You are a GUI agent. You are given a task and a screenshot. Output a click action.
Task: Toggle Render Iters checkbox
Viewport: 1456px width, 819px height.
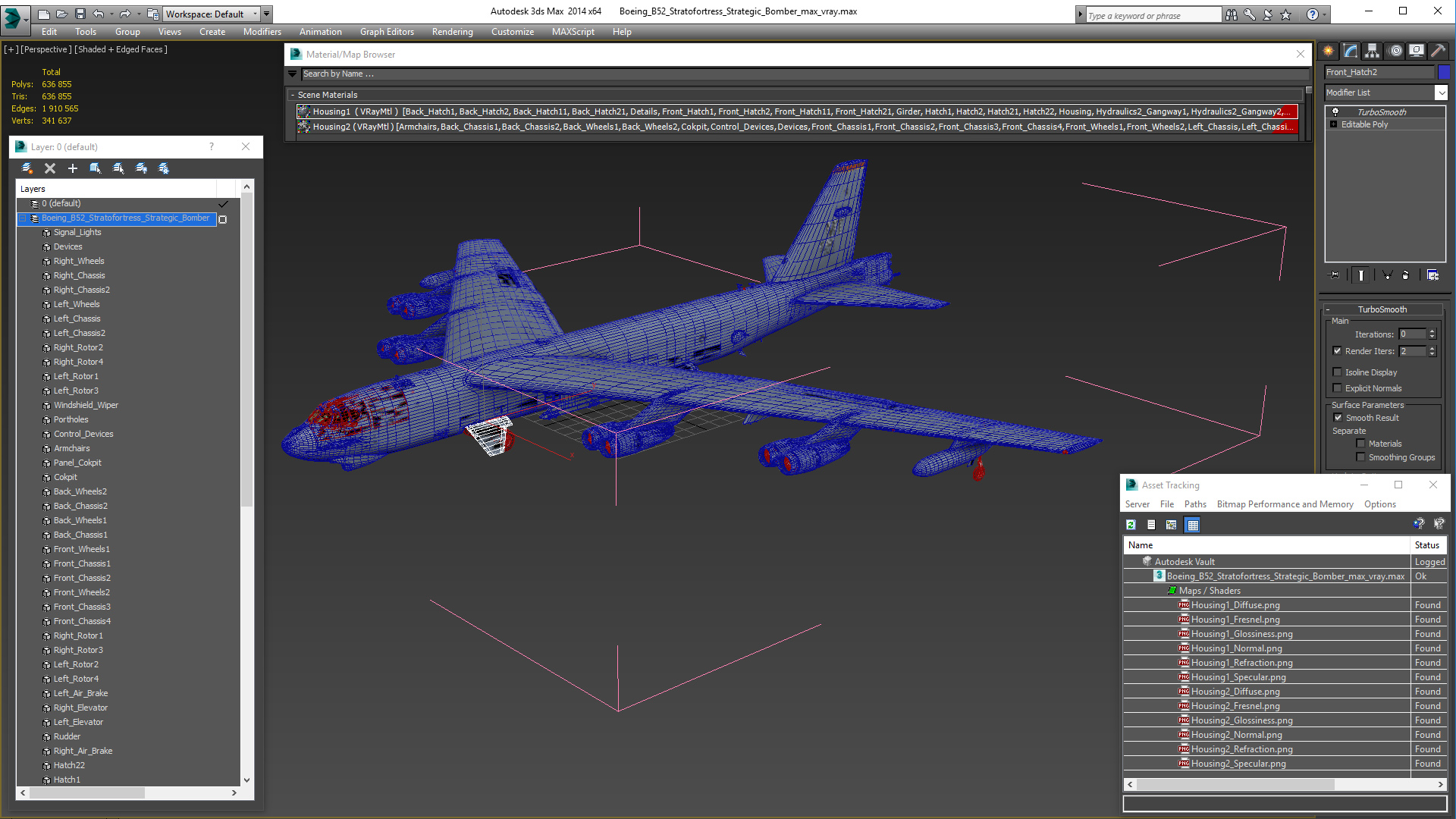pos(1337,351)
